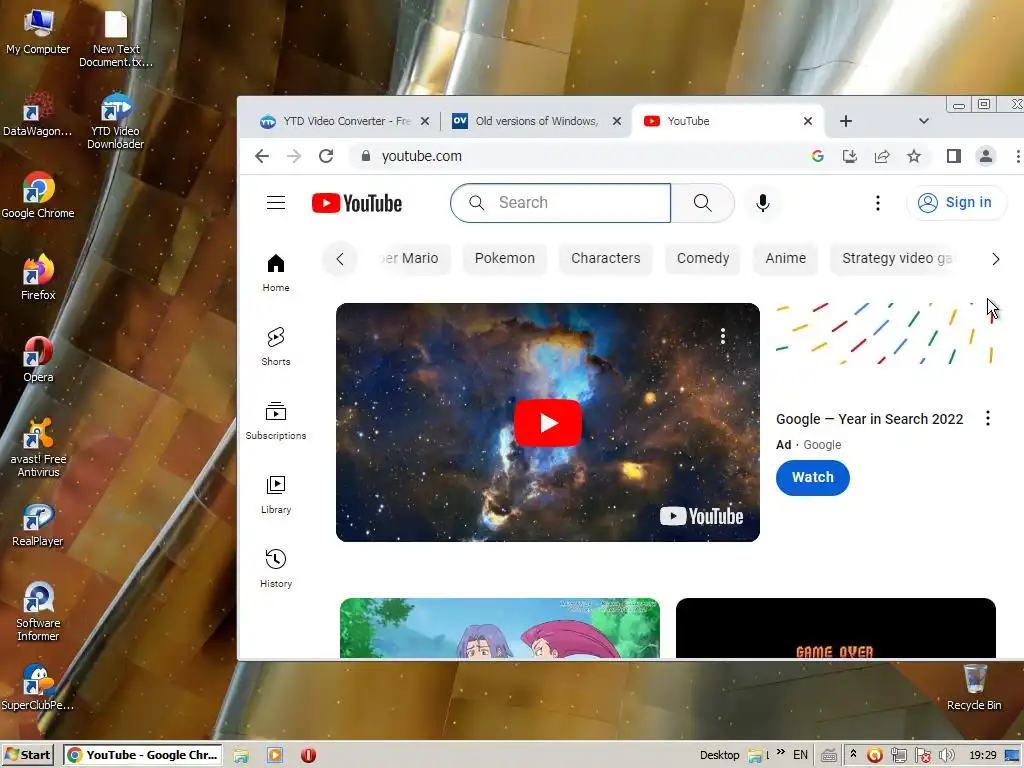1024x768 pixels.
Task: Open History in the sidebar
Action: coord(276,568)
